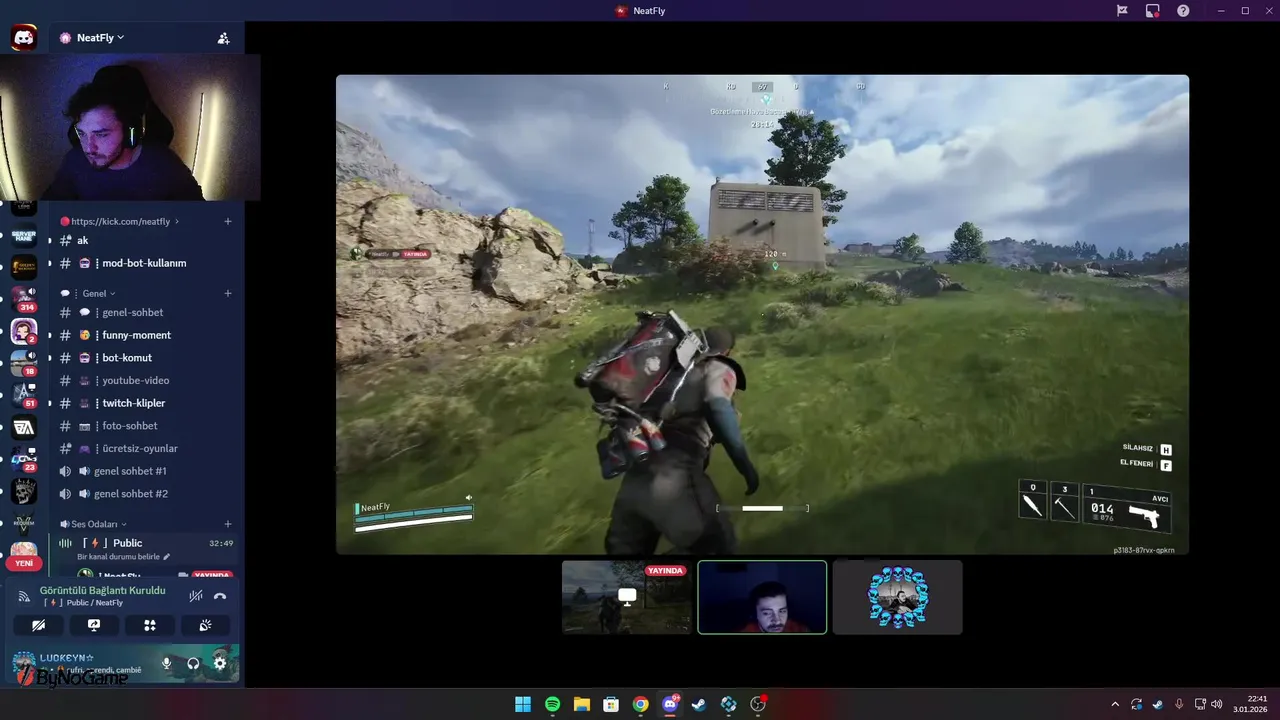The height and width of the screenshot is (720, 1280).
Task: Click the Görüntülü Bağlantı Kuruldu connection status
Action: [x=102, y=590]
